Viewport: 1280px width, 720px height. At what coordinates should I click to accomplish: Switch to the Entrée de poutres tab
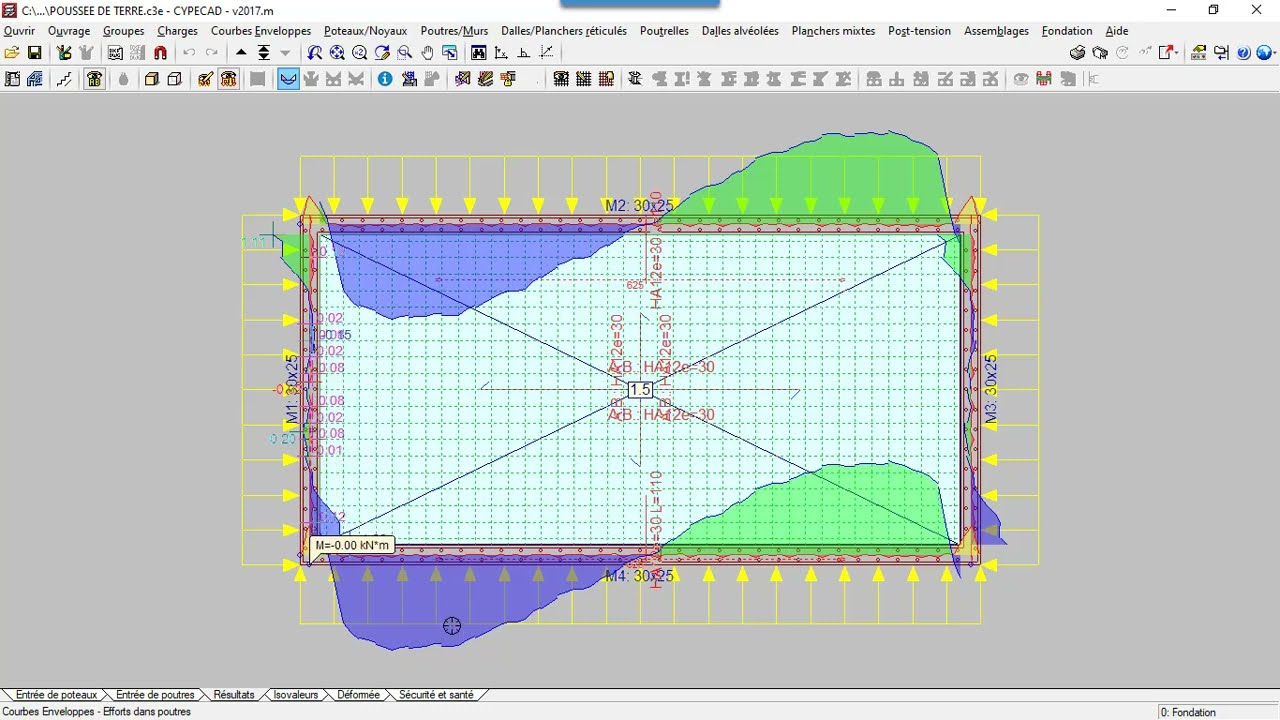point(155,695)
